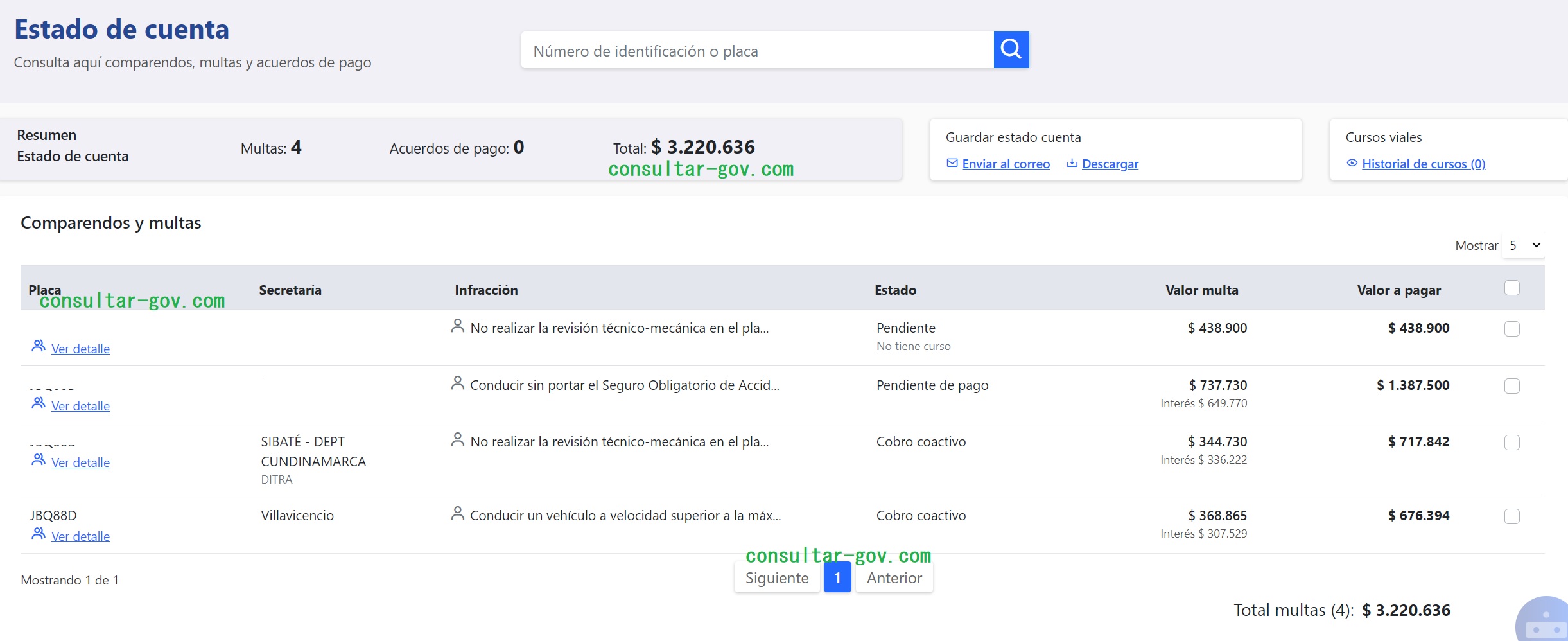Screen dimensions: 1568x641
Task: Click the Siguiente pagination button
Action: (776, 578)
